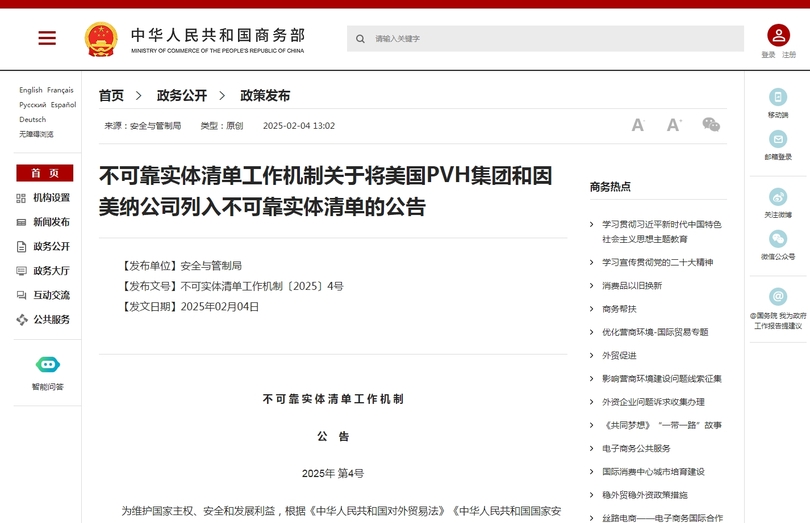Go to 首页 in breadcrumb
Screen dimensions: 810x523
112,96
